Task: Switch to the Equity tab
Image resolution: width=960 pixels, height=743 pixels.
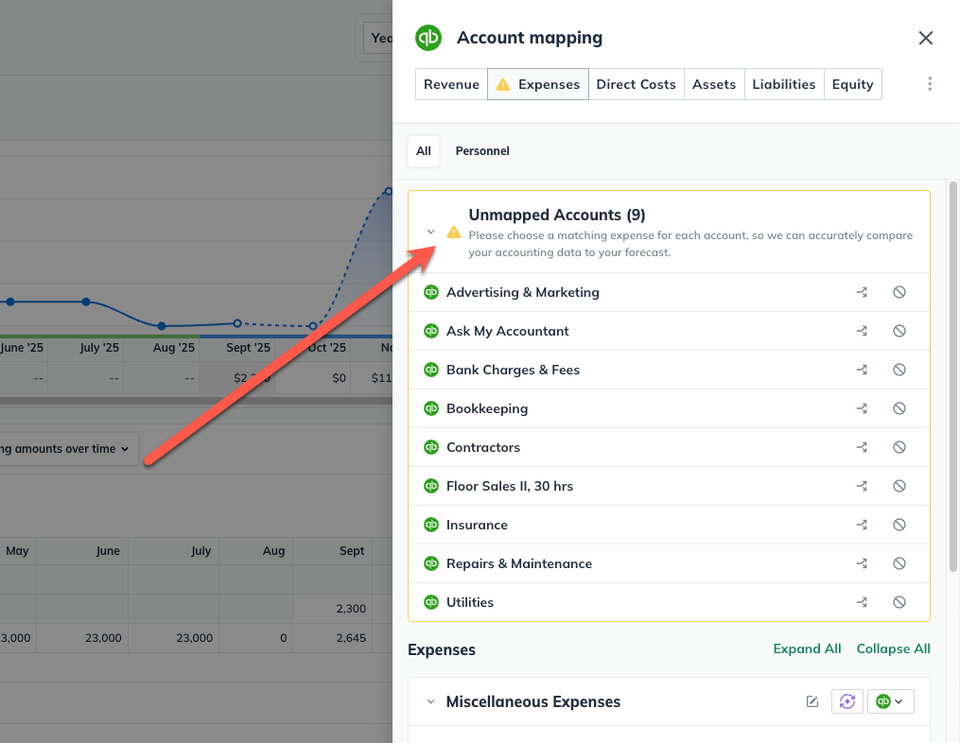Action: click(x=852, y=84)
